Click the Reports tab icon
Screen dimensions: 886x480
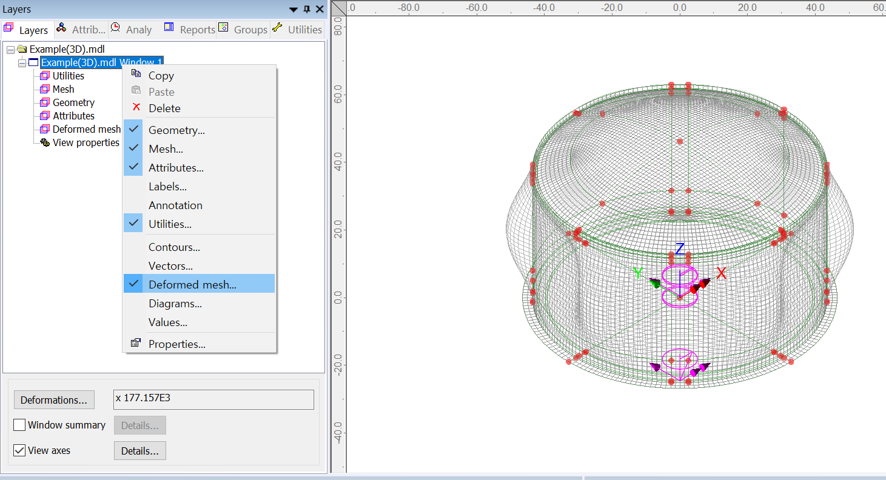point(169,27)
